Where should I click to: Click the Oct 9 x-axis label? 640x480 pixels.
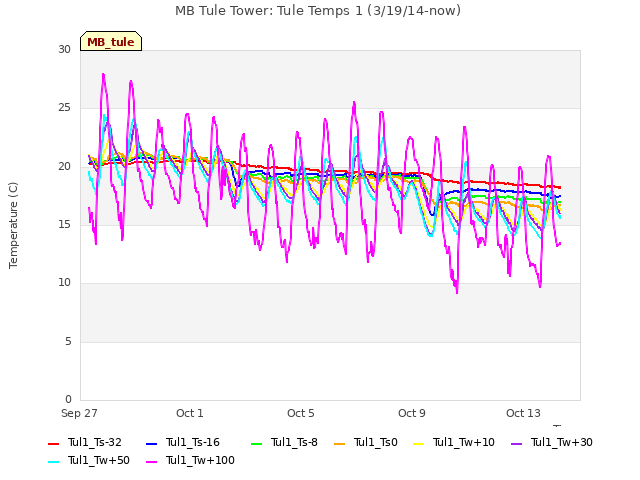(412, 413)
